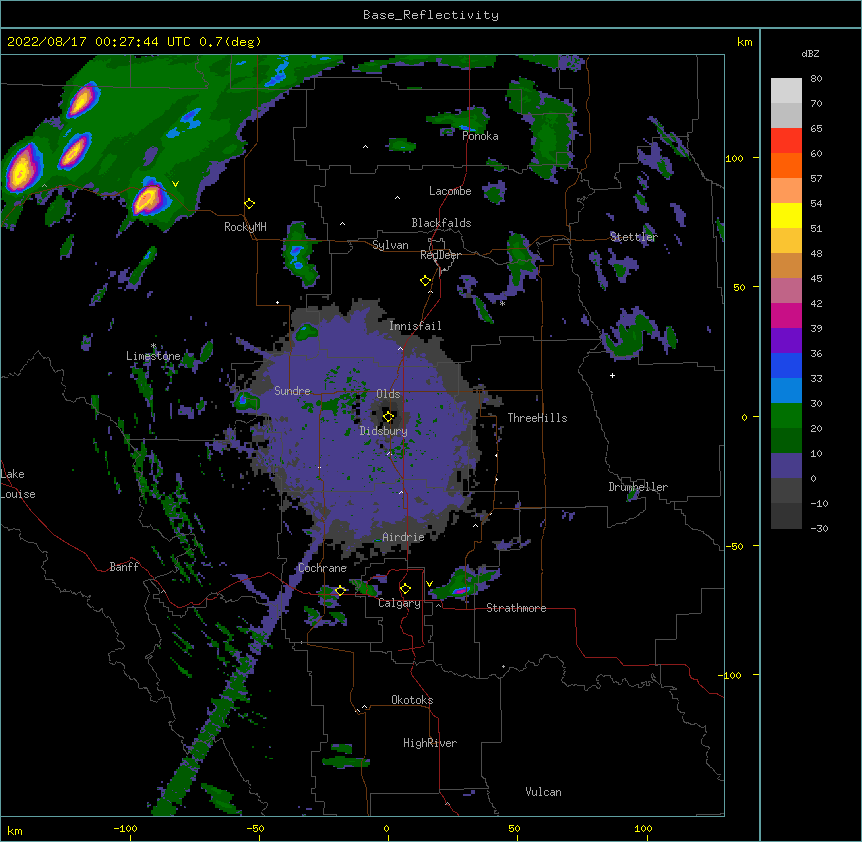Viewport: 862px width, 842px height.
Task: Click the -100 tick label on bottom axis
Action: [125, 829]
